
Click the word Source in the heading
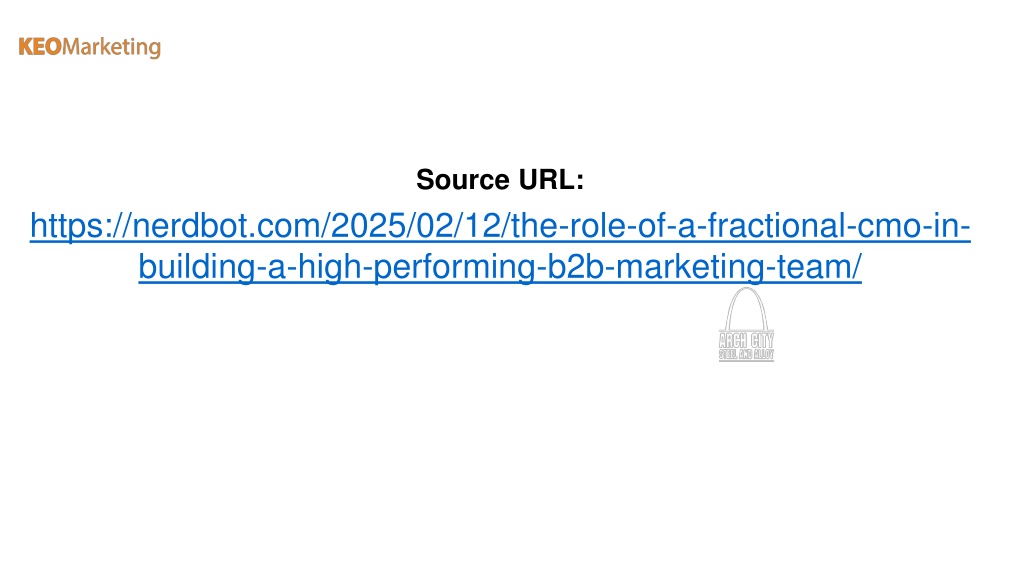pyautogui.click(x=462, y=180)
